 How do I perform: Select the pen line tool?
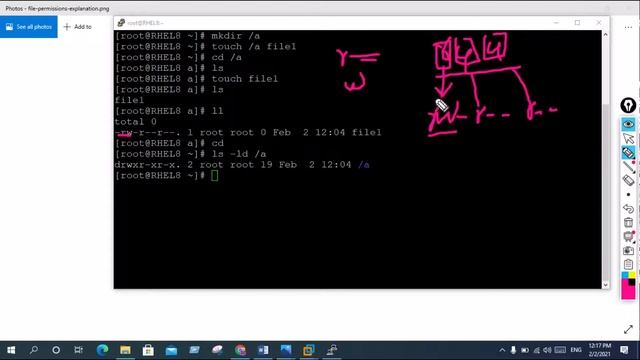point(628,167)
